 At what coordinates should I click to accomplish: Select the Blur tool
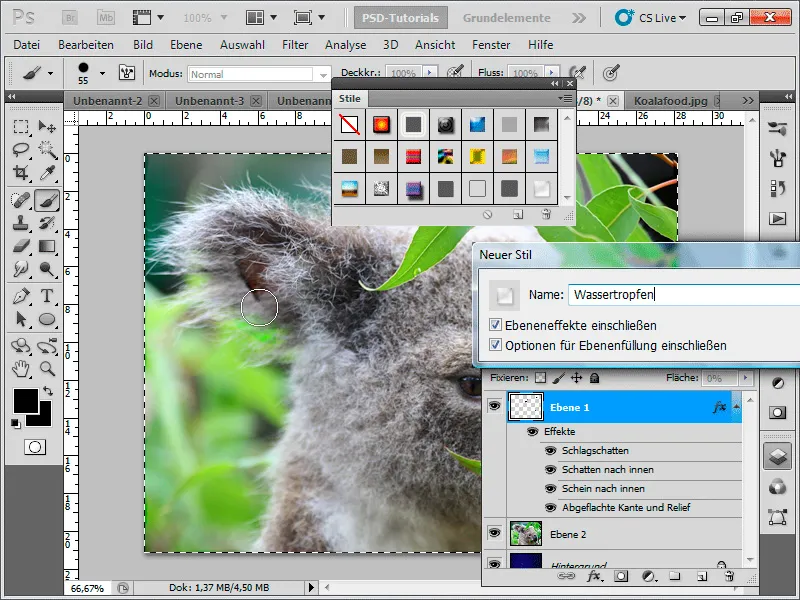point(21,269)
